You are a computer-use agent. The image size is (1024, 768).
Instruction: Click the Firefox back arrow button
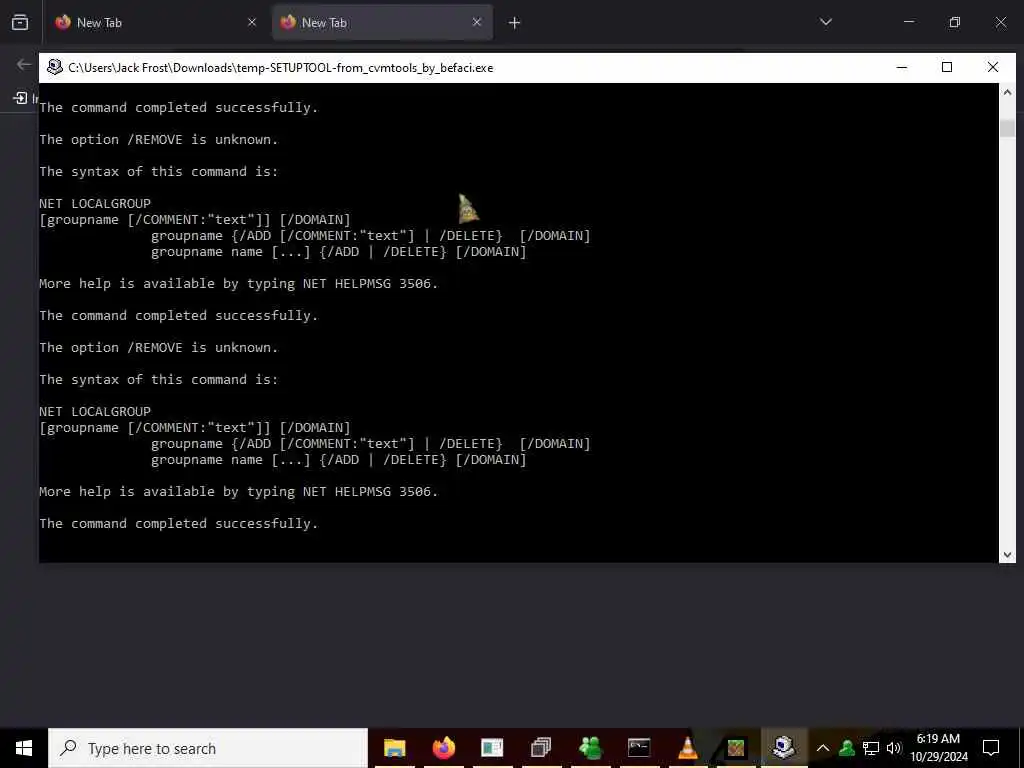24,64
